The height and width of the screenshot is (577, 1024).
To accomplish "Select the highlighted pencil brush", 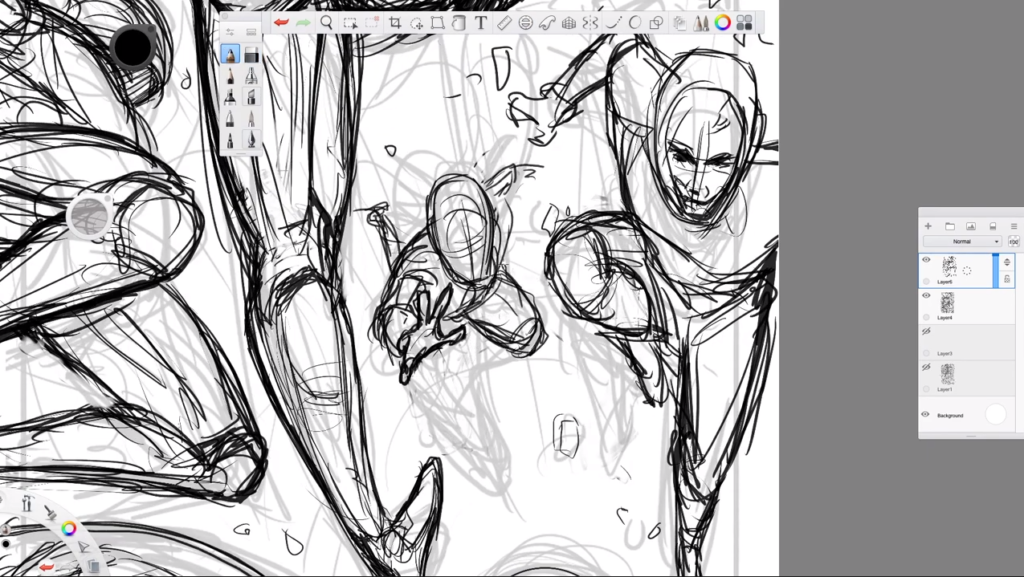I will pyautogui.click(x=230, y=54).
